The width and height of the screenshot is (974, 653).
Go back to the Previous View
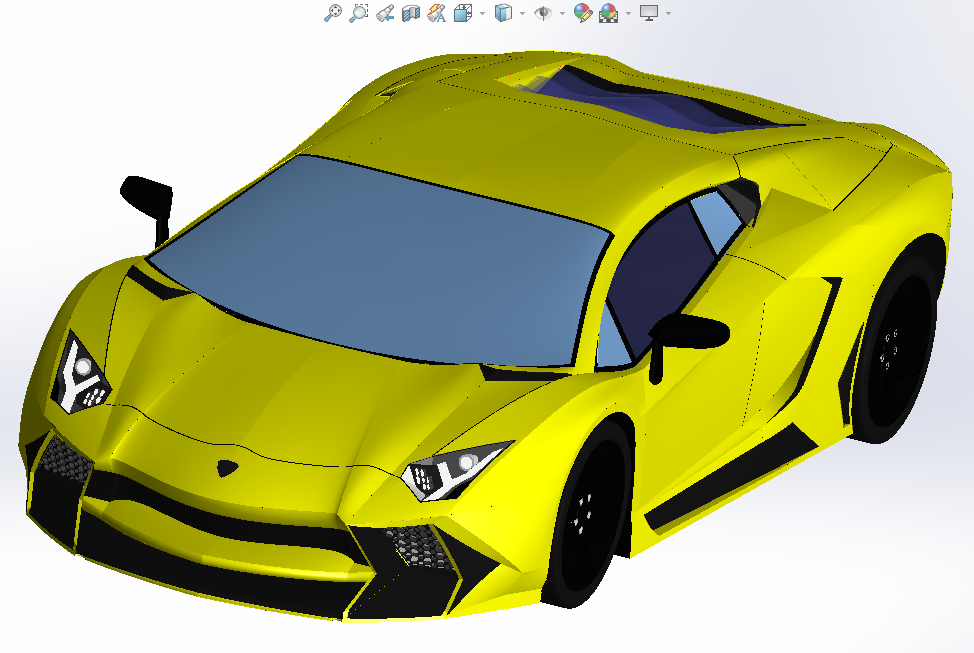click(x=385, y=13)
